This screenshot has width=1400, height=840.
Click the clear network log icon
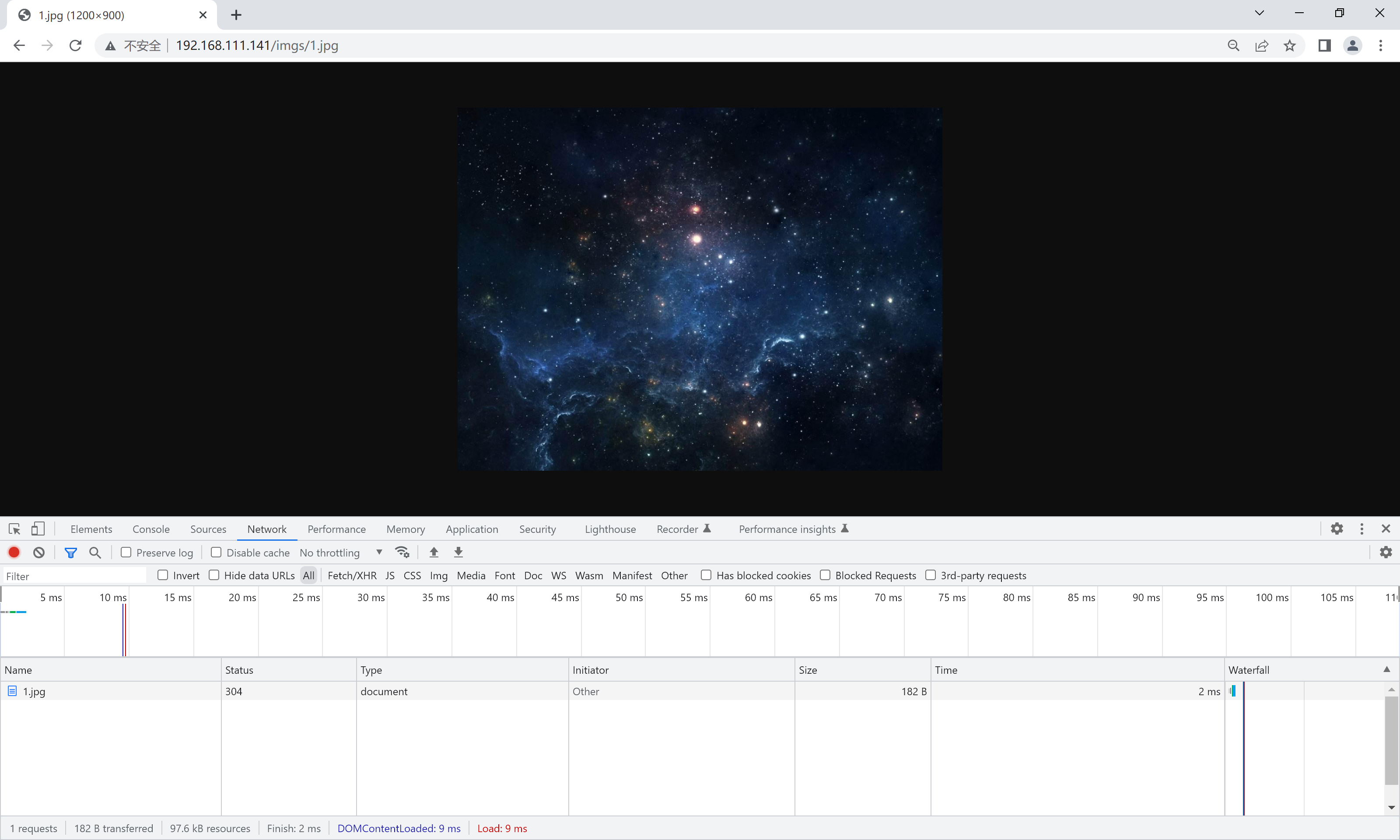(x=39, y=552)
